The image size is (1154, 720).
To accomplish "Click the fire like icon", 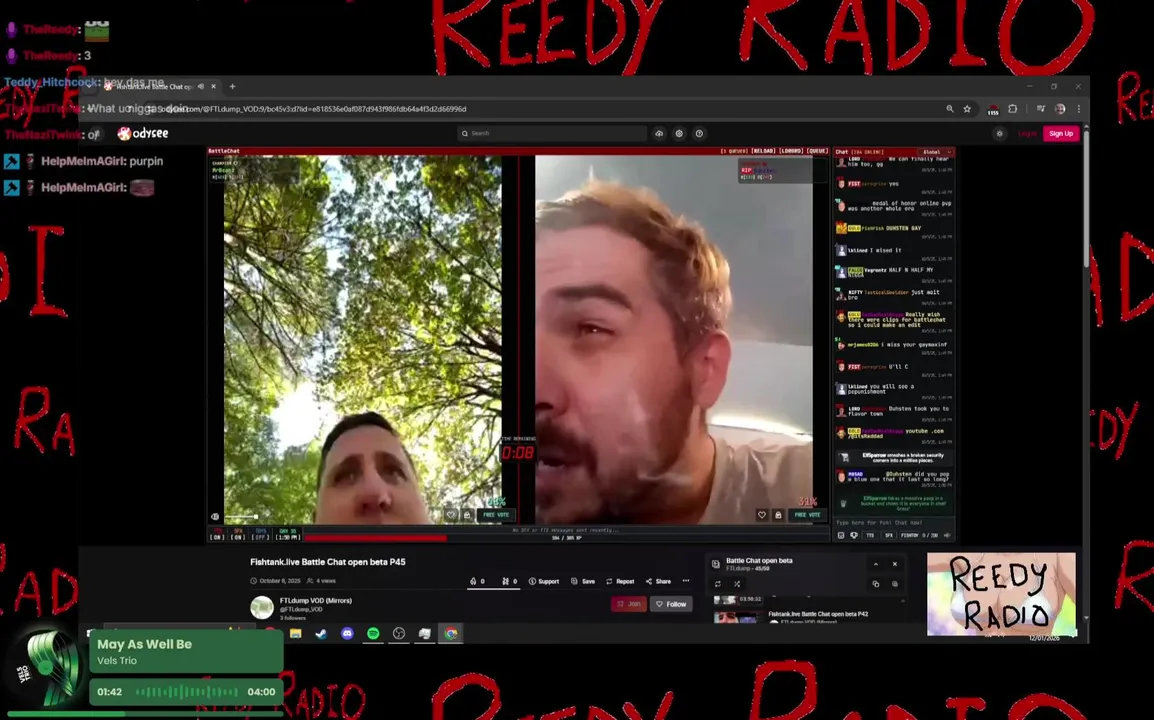I will pos(473,581).
